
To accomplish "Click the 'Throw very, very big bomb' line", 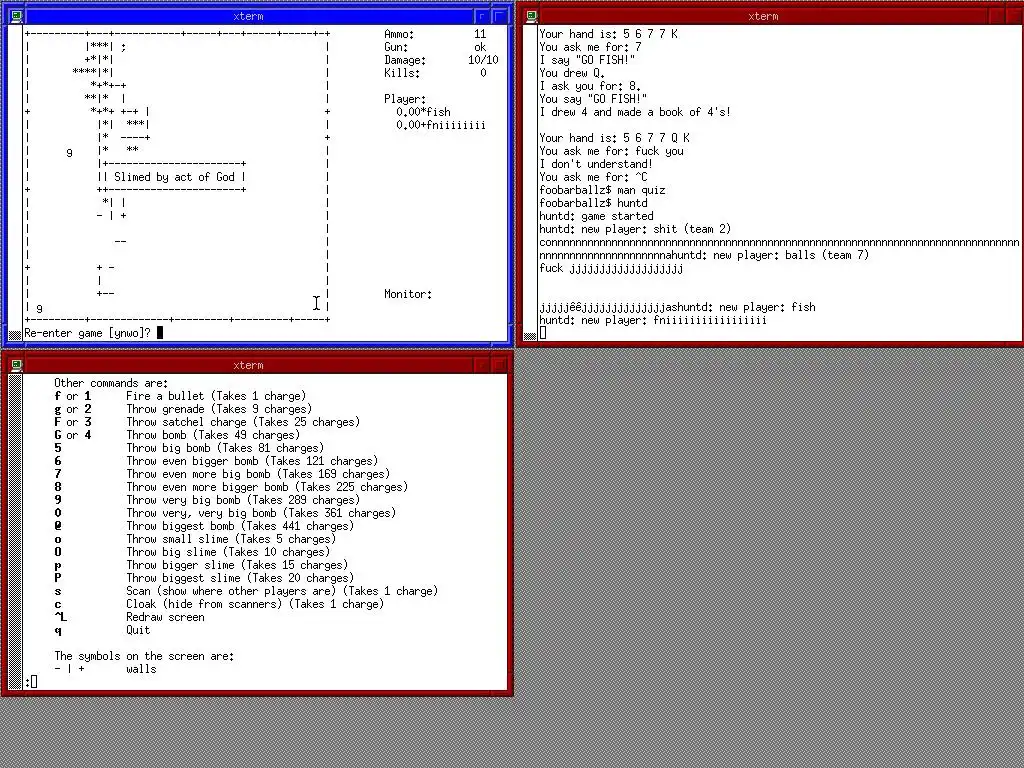I will 261,513.
